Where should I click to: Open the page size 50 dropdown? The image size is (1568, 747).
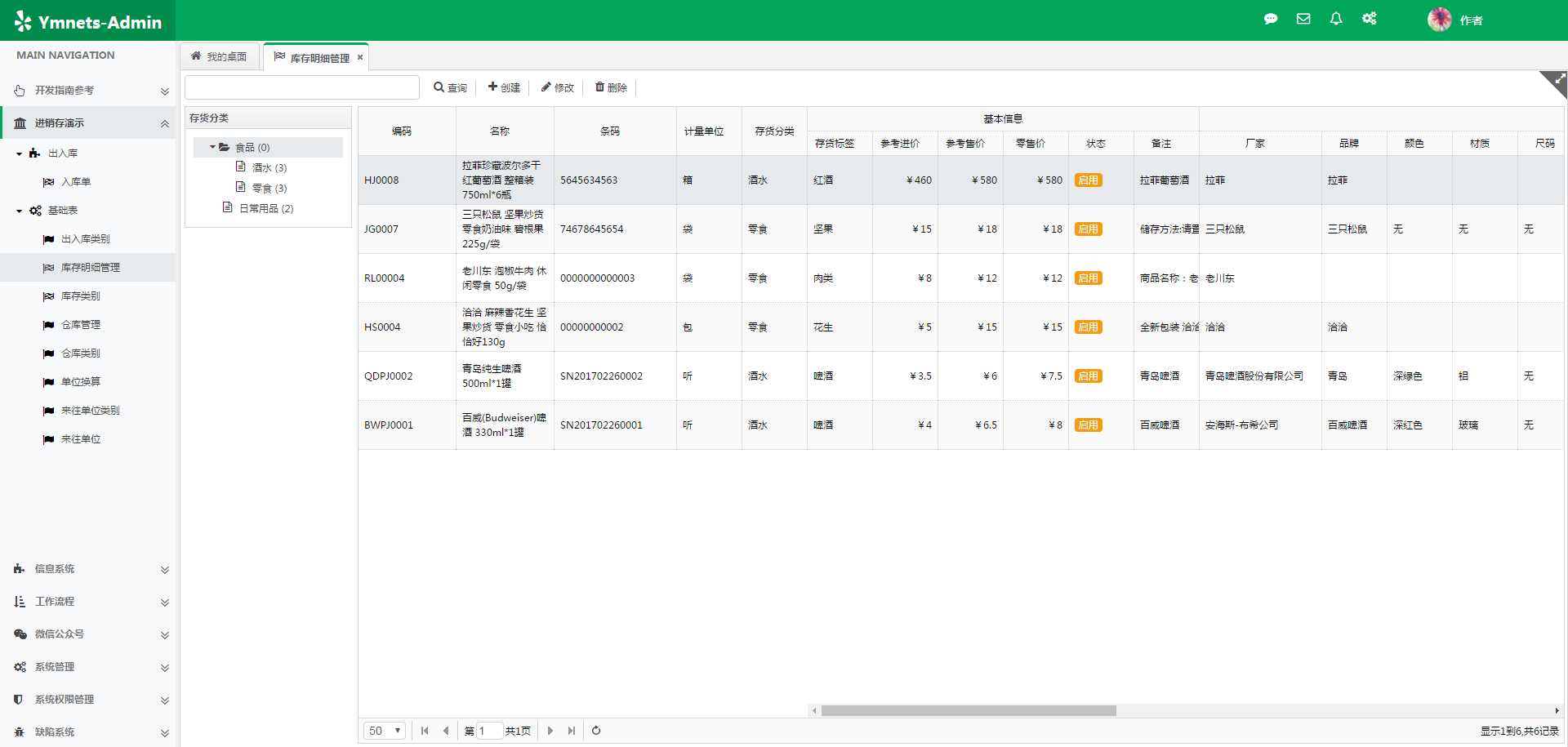pyautogui.click(x=385, y=731)
